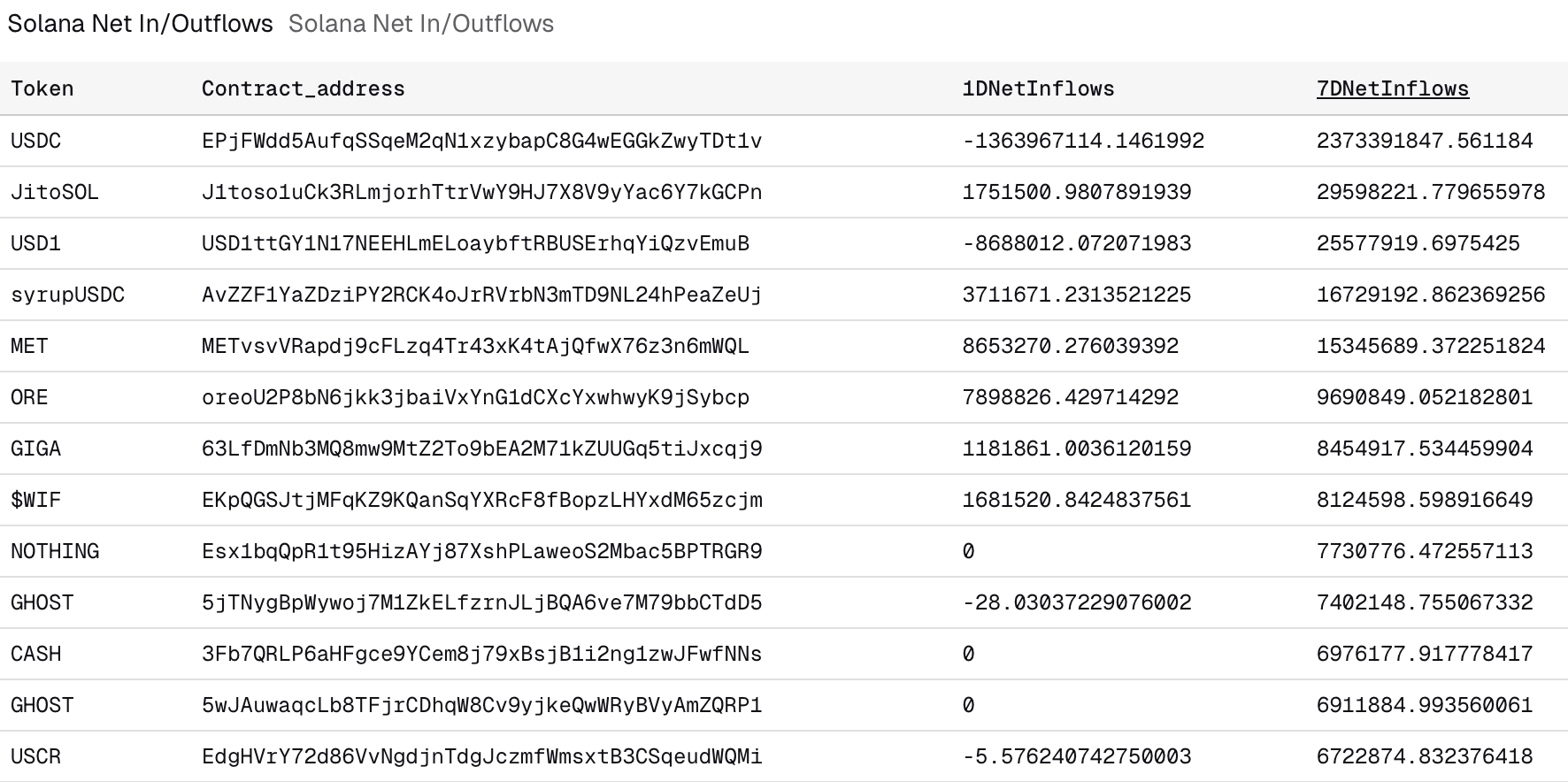1568x782 pixels.
Task: Select the USCR token cell
Action: (35, 756)
